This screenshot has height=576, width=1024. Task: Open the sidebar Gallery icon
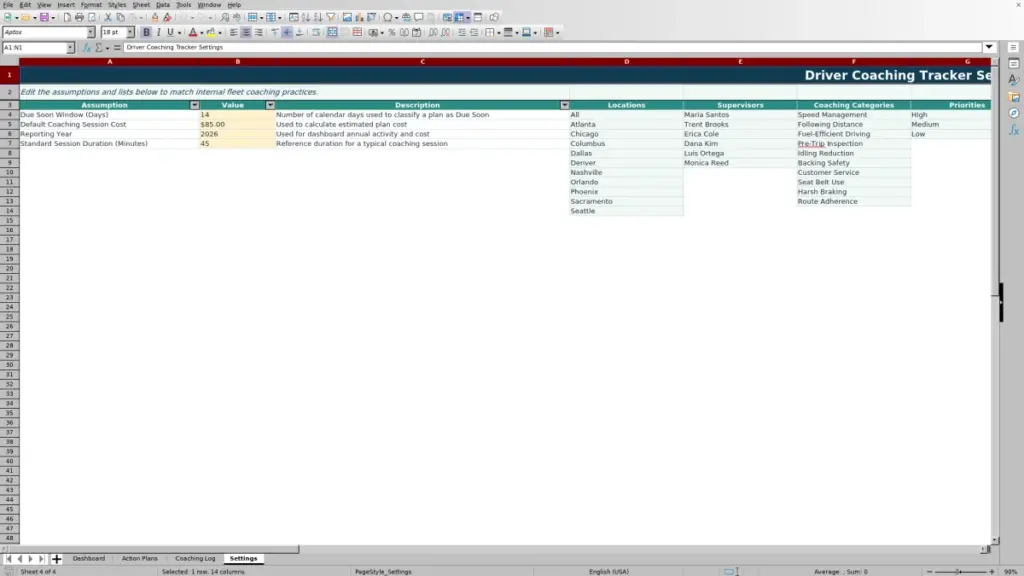pyautogui.click(x=1014, y=97)
